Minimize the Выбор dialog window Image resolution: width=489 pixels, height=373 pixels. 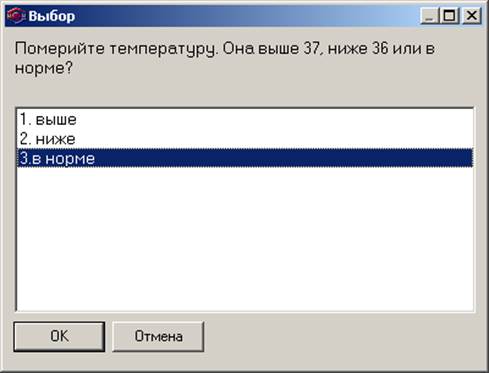point(429,16)
